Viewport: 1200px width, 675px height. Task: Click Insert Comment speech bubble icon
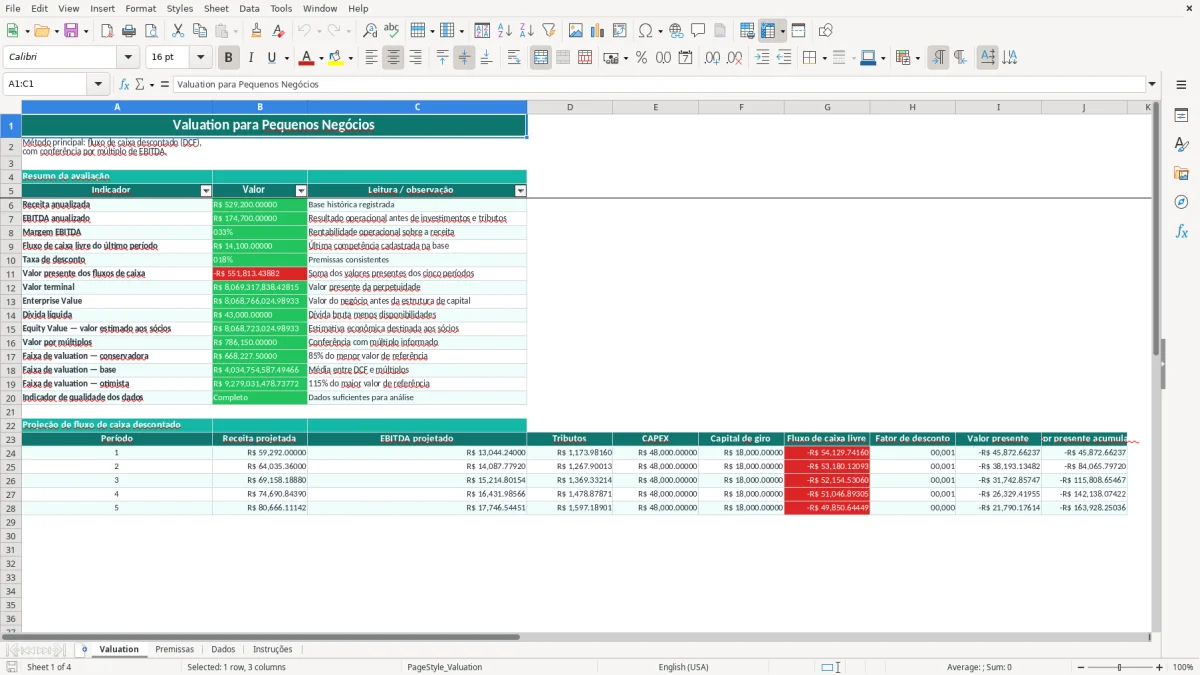coord(698,31)
